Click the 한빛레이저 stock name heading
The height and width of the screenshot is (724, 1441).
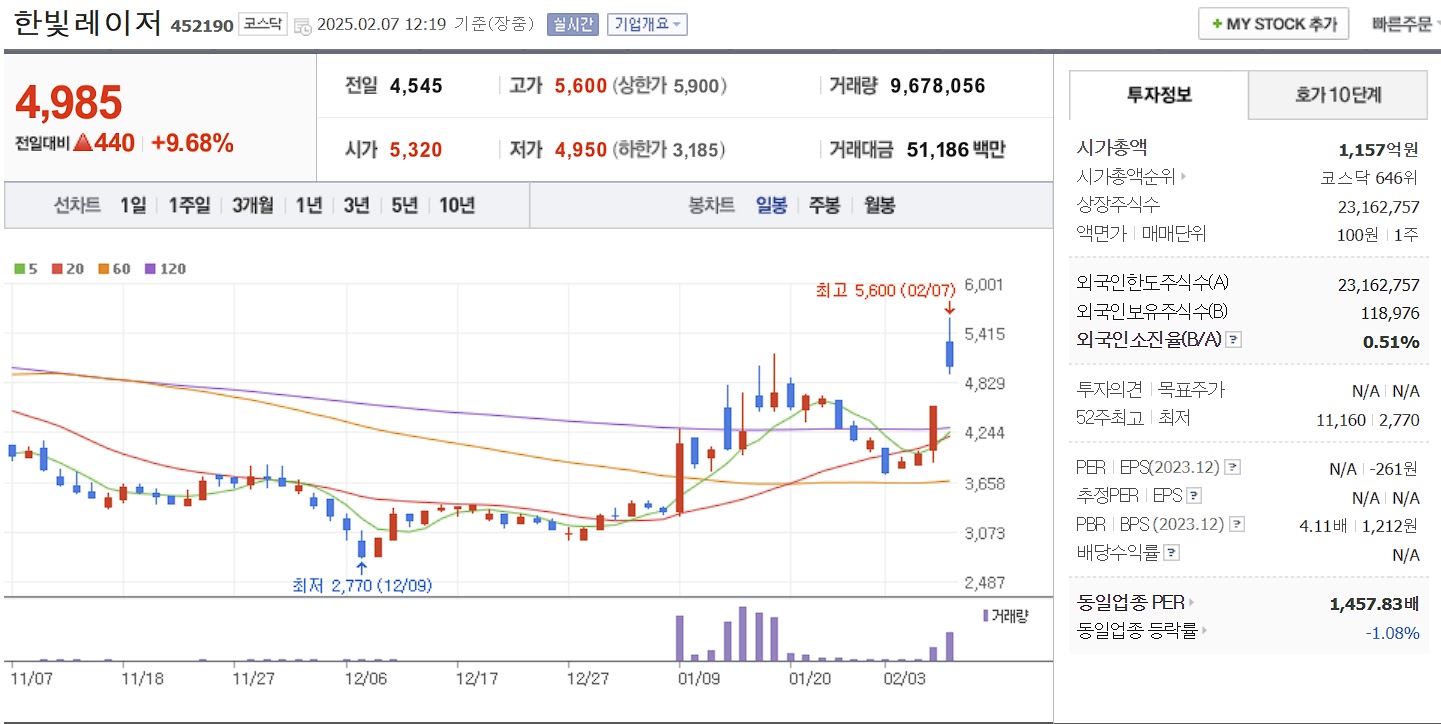tap(87, 24)
